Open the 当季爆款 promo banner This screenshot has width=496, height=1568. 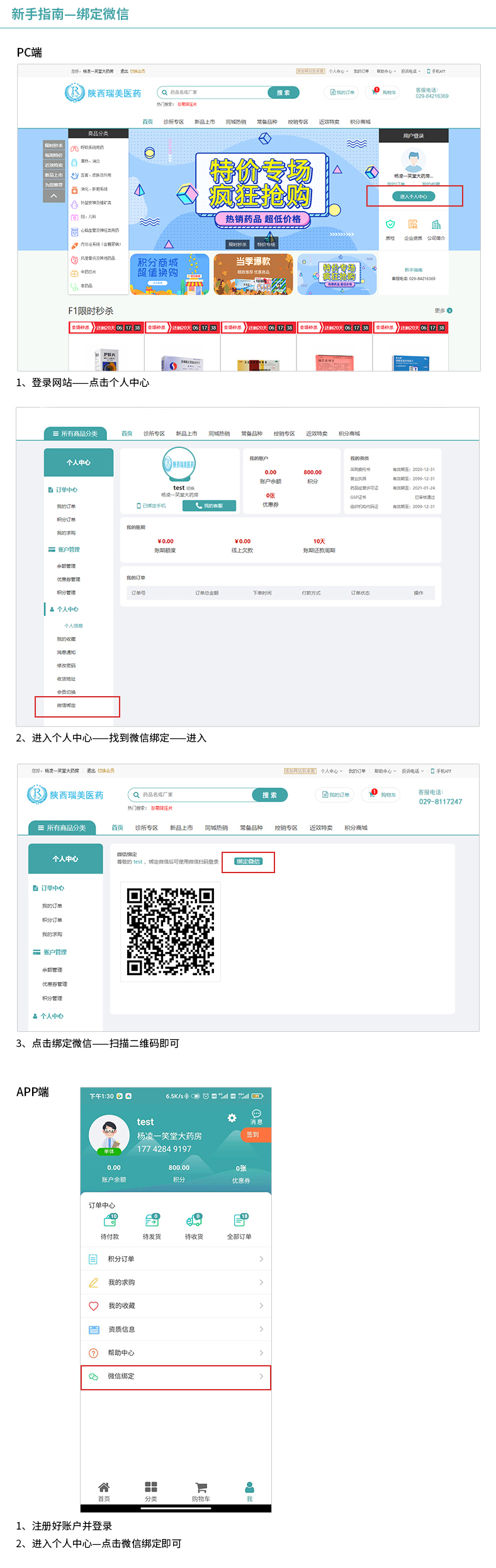[x=253, y=274]
